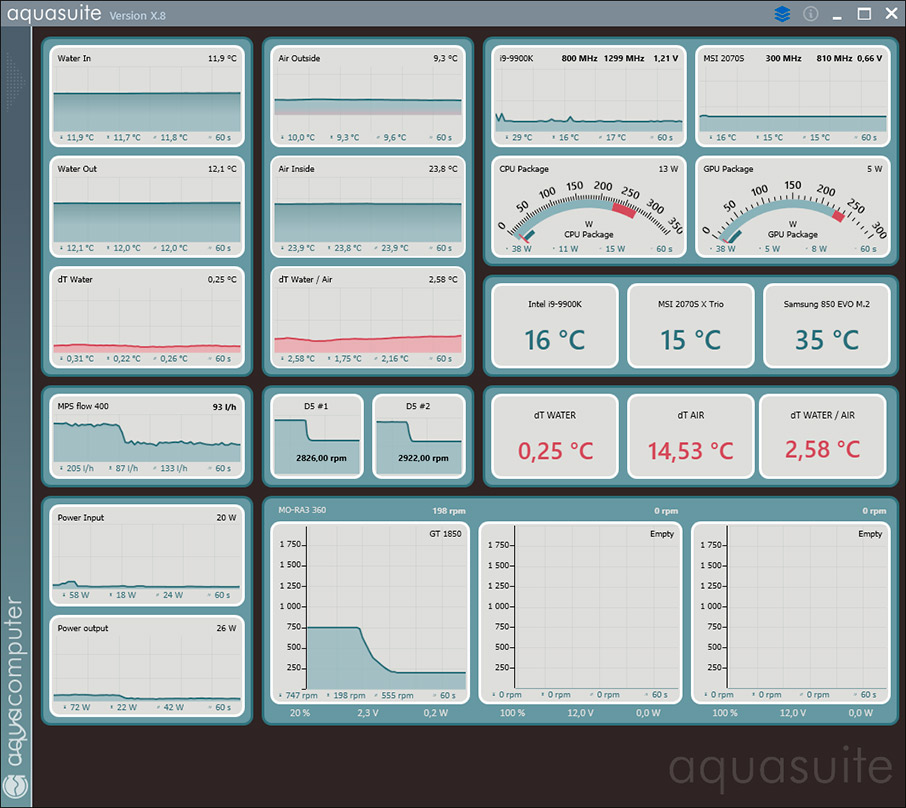Click the 1299 MHz CPU clock value

tap(624, 58)
